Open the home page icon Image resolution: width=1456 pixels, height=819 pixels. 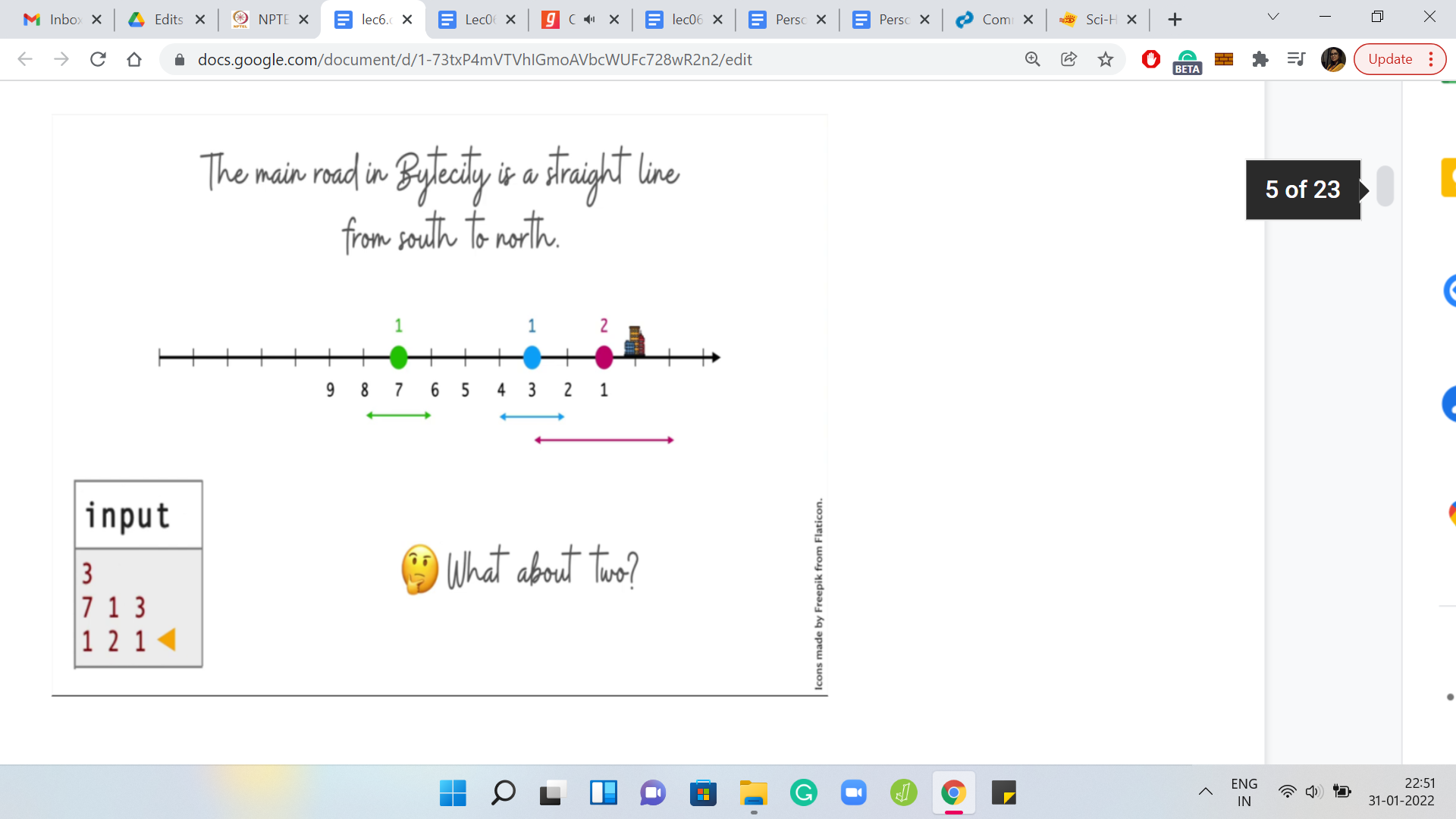pyautogui.click(x=134, y=59)
